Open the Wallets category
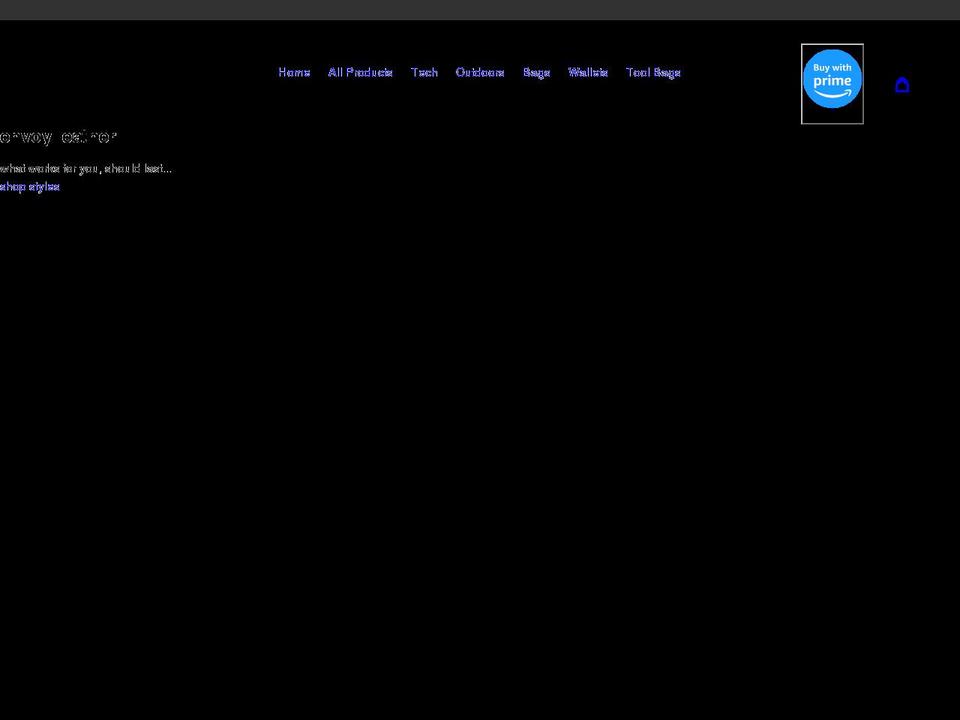960x720 pixels. [588, 72]
